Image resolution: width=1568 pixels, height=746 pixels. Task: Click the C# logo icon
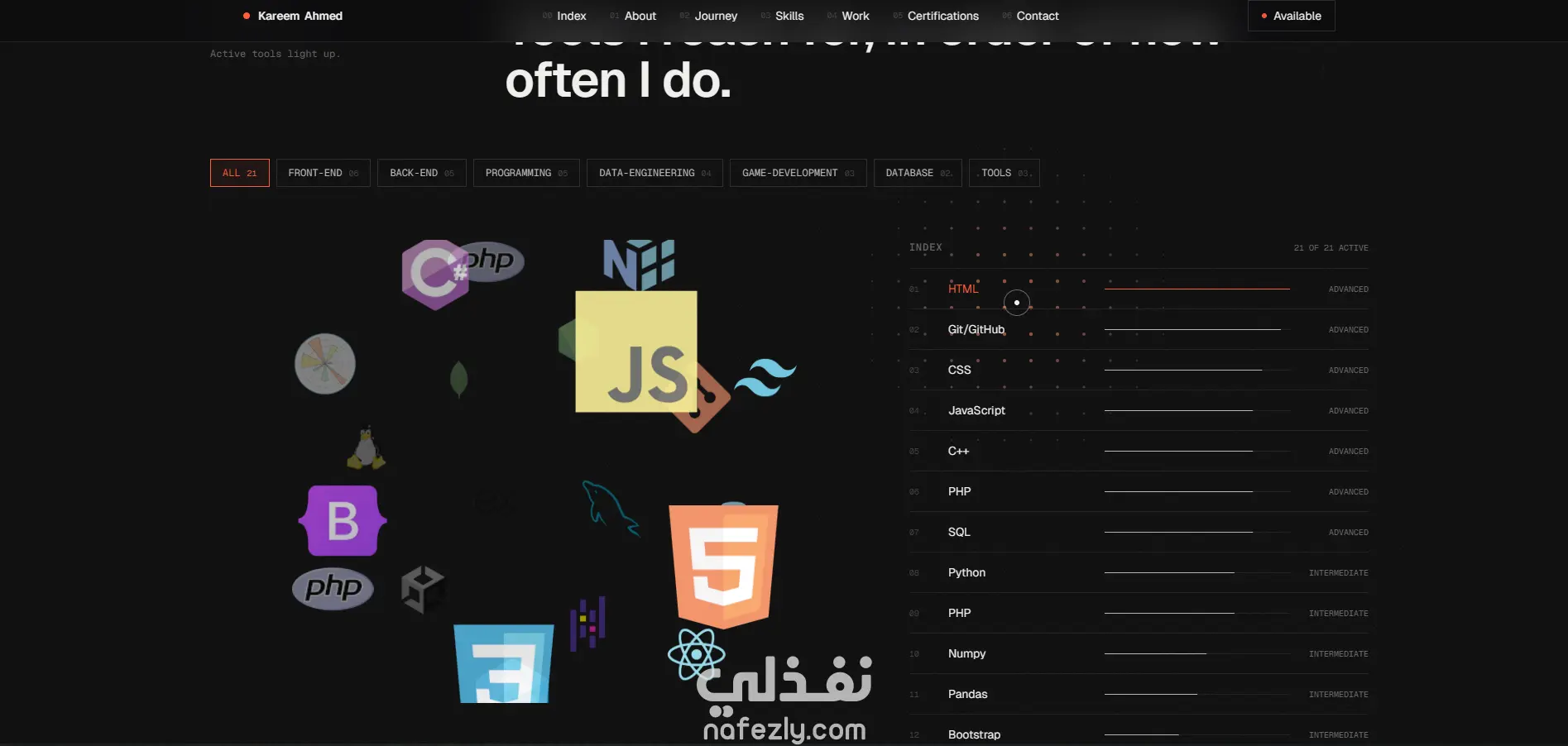click(x=434, y=275)
